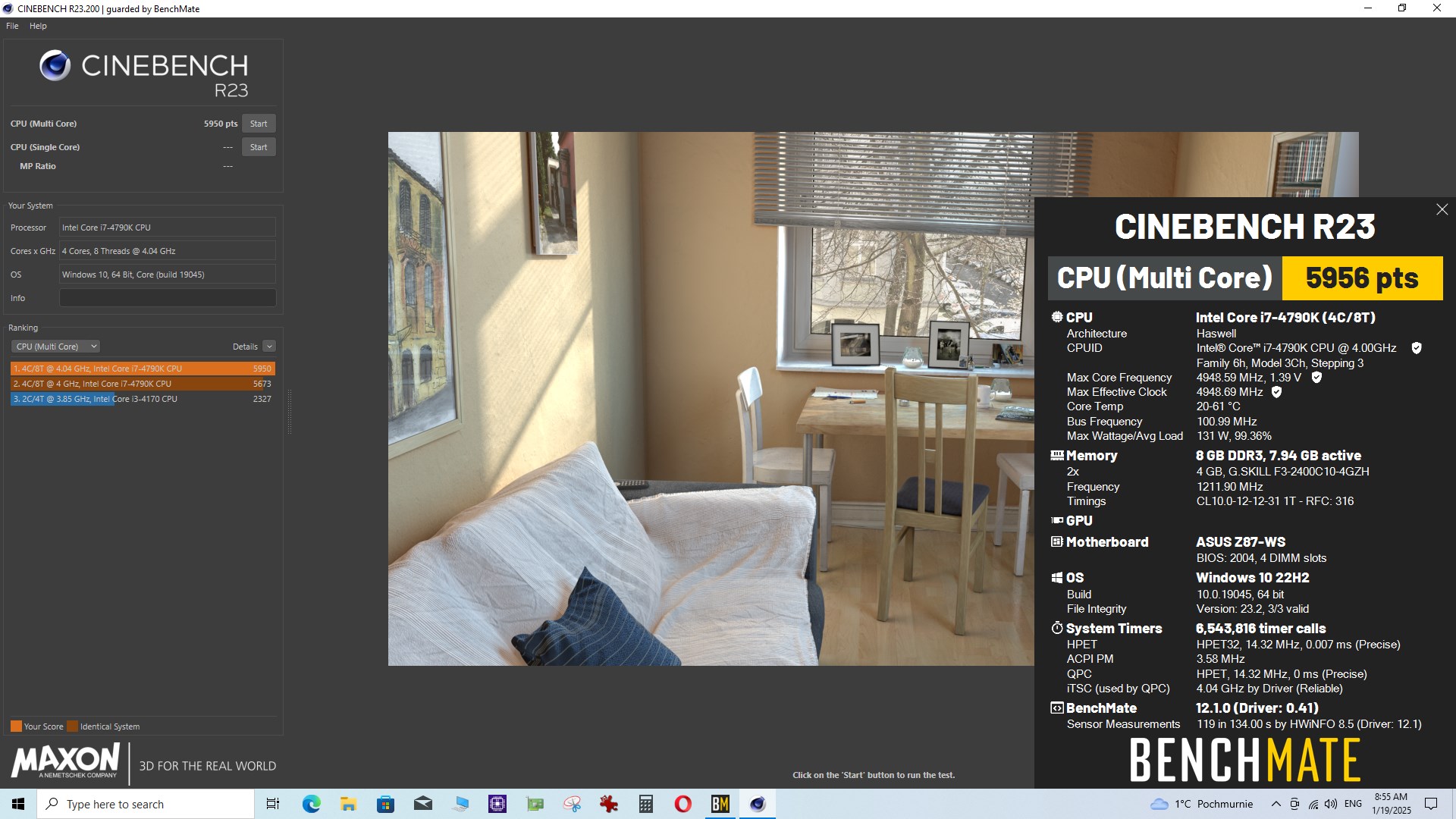Open the Opera browser from the taskbar
1456x819 pixels.
682,804
